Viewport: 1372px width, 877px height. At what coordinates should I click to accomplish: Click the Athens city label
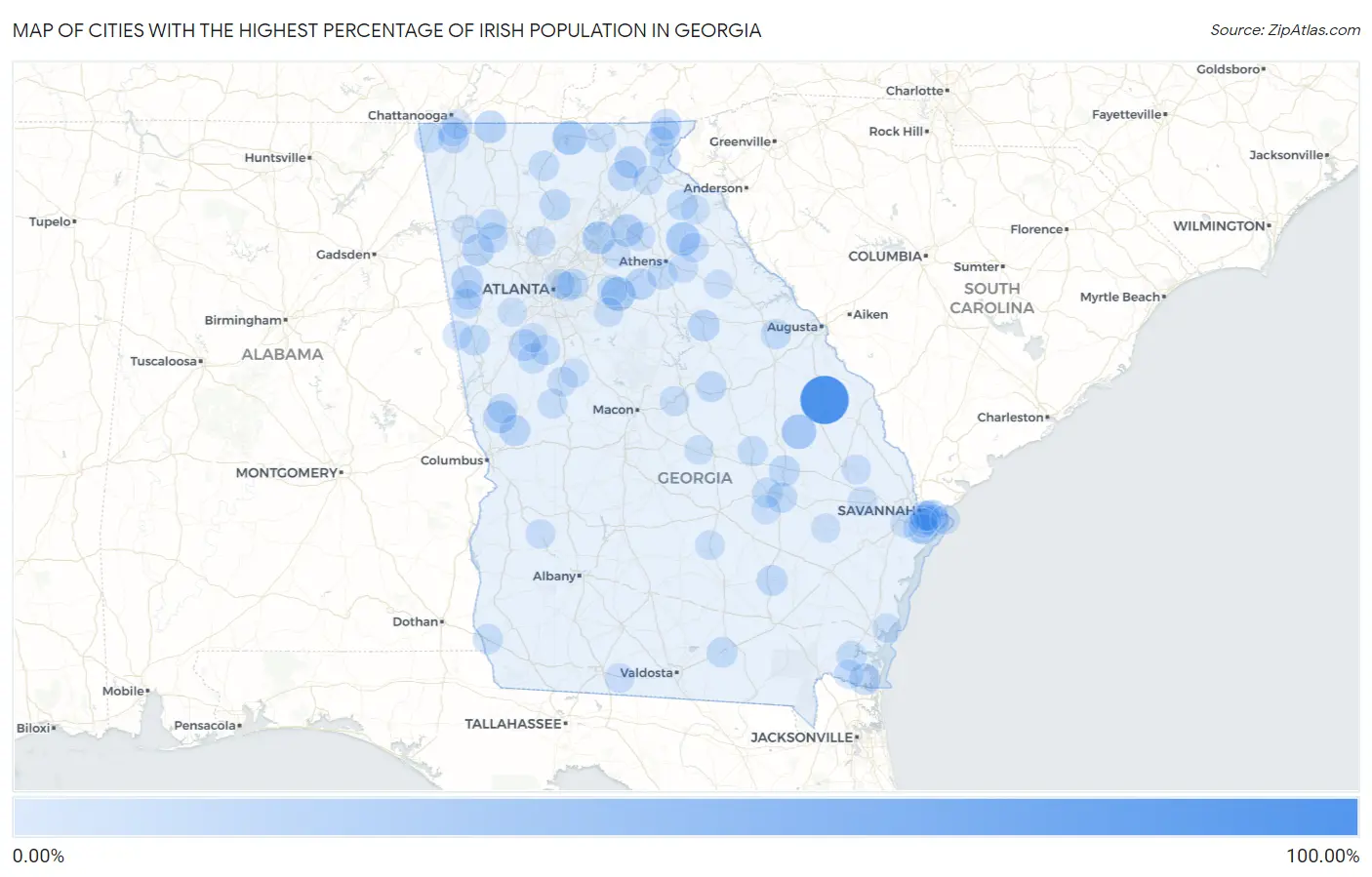coord(641,261)
